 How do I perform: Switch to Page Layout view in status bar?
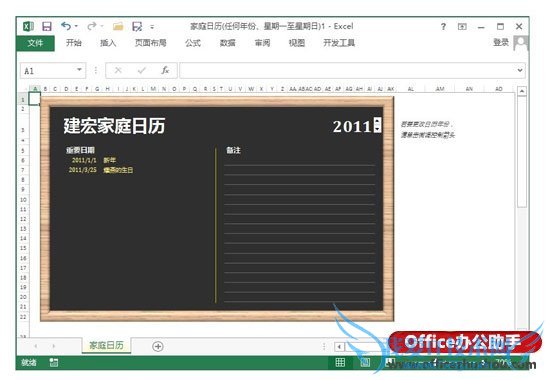point(365,362)
